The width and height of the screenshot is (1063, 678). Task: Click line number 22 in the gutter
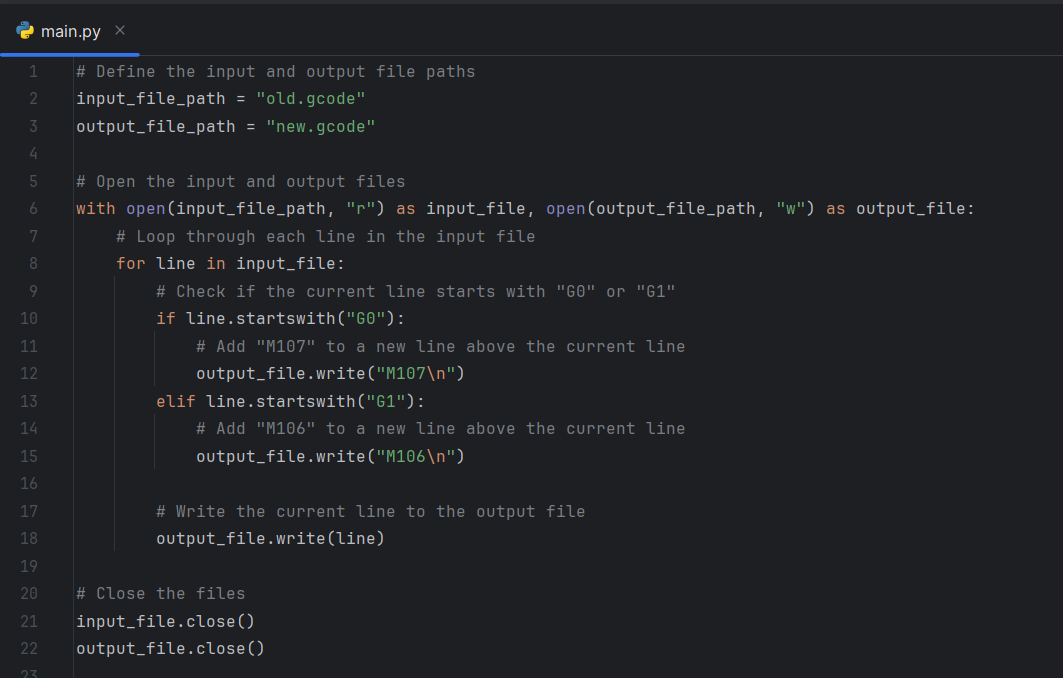[29, 648]
